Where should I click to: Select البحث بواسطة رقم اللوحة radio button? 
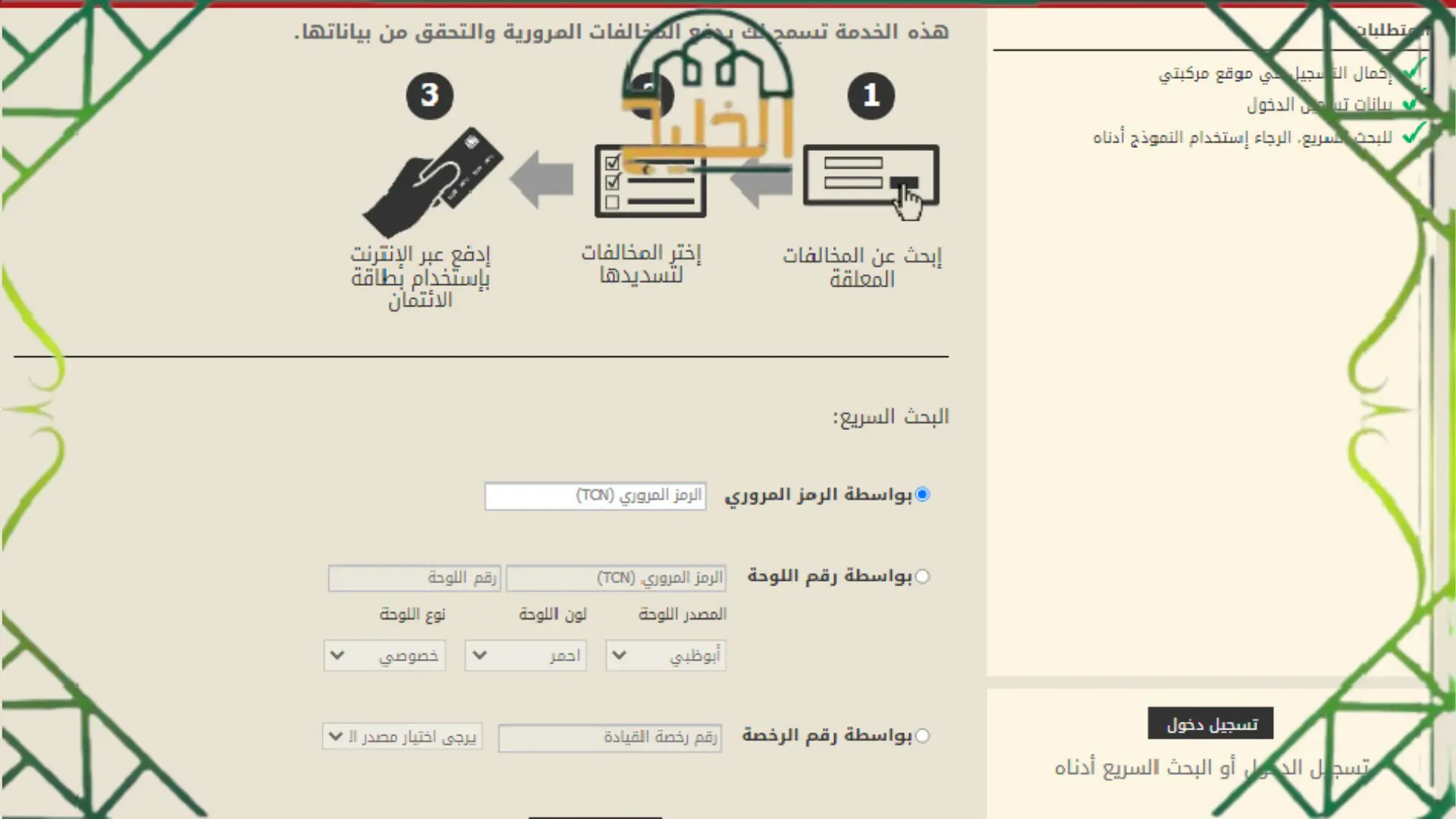[x=921, y=577]
